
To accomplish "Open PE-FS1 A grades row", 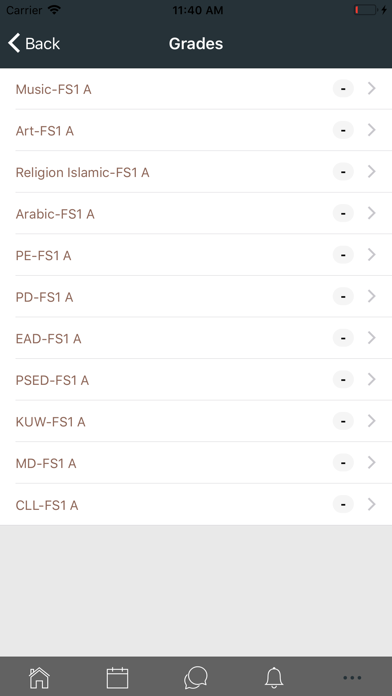I will pyautogui.click(x=196, y=255).
